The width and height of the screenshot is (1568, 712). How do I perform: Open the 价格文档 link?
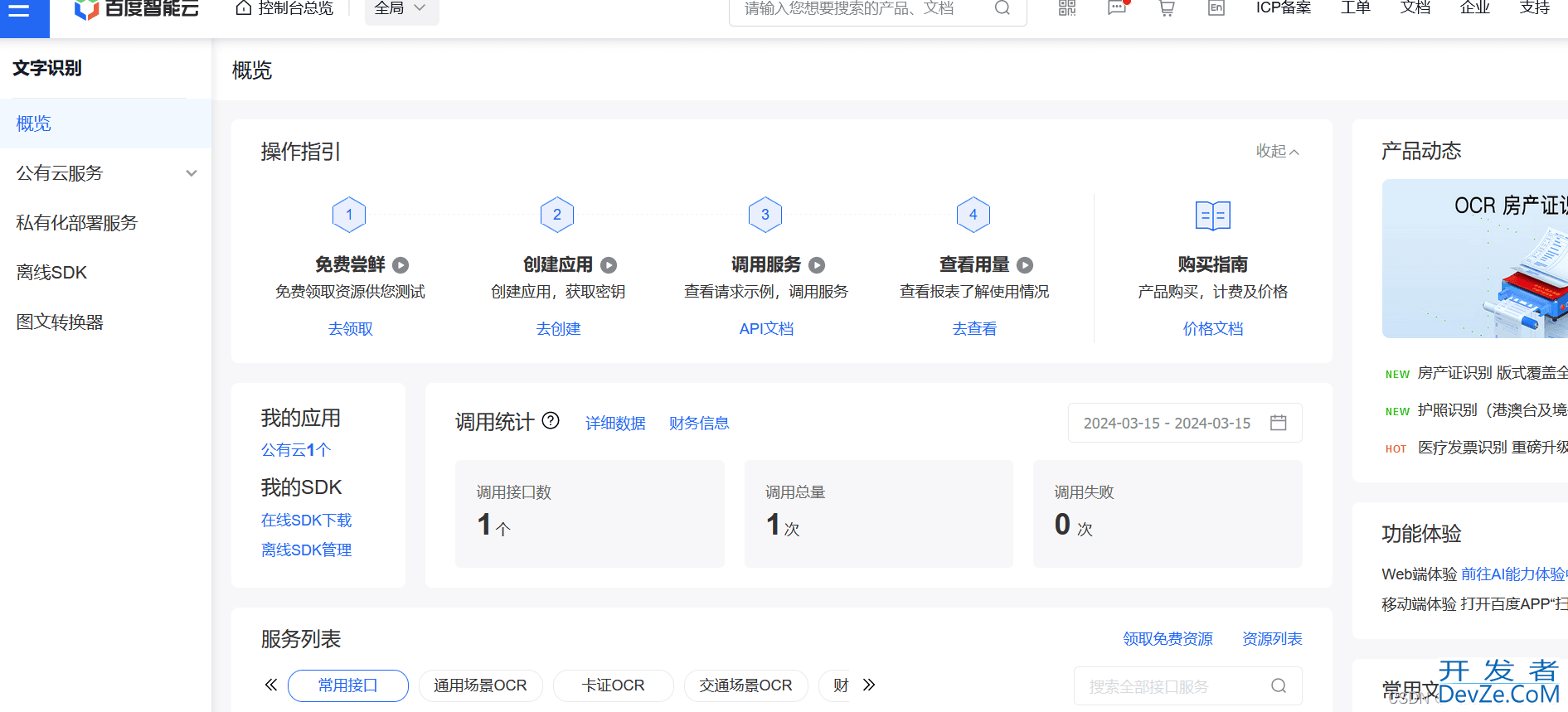point(1213,329)
